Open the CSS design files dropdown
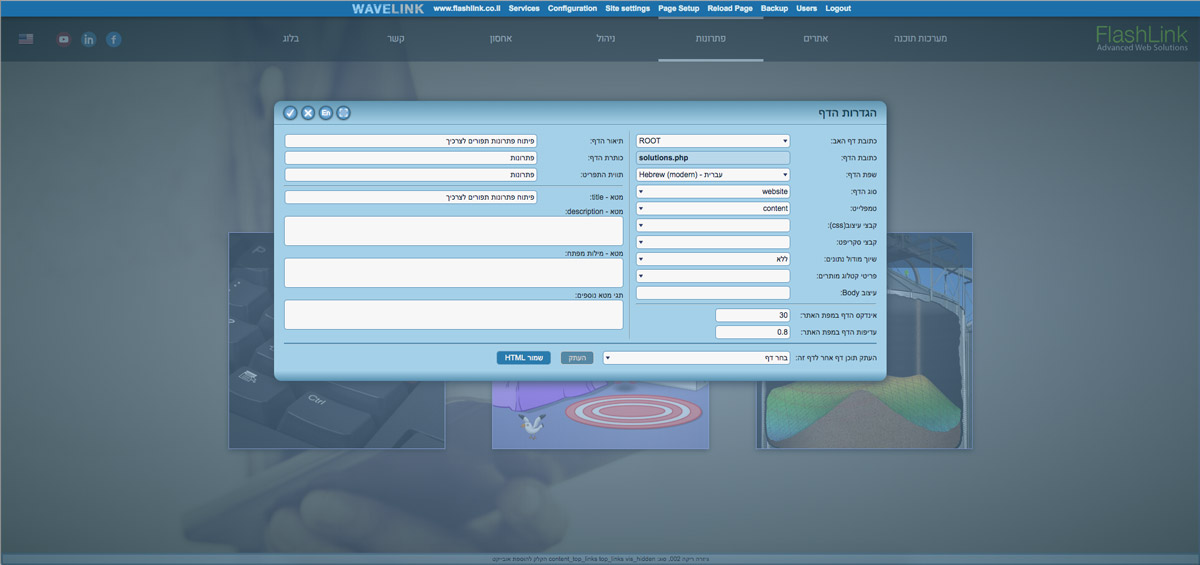The image size is (1200, 565). 713,225
